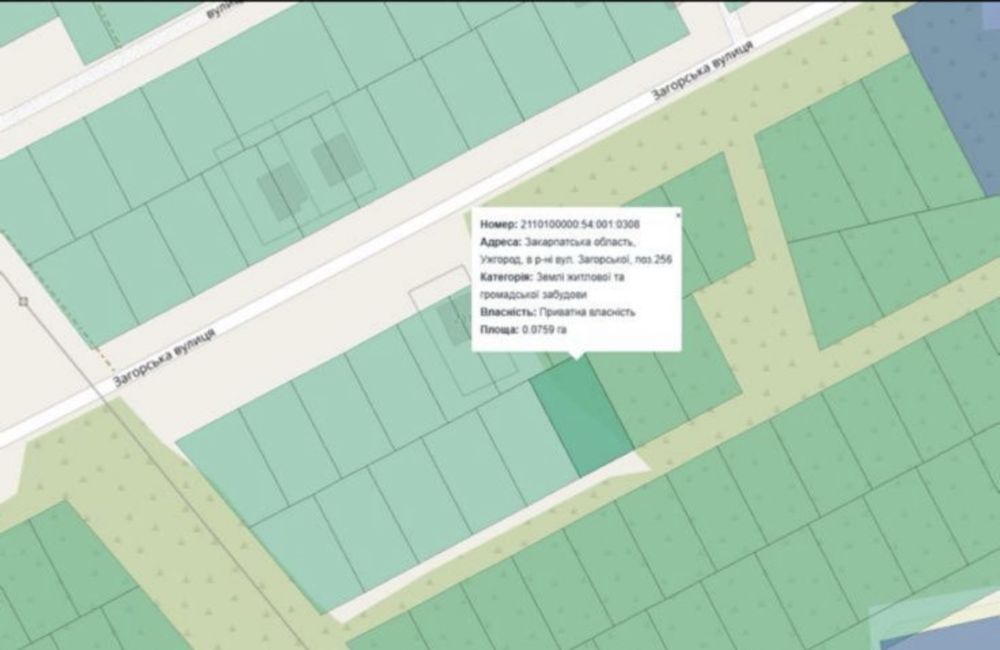Image resolution: width=1000 pixels, height=650 pixels.
Task: Click the area value '0.0759 га'
Action: click(544, 330)
